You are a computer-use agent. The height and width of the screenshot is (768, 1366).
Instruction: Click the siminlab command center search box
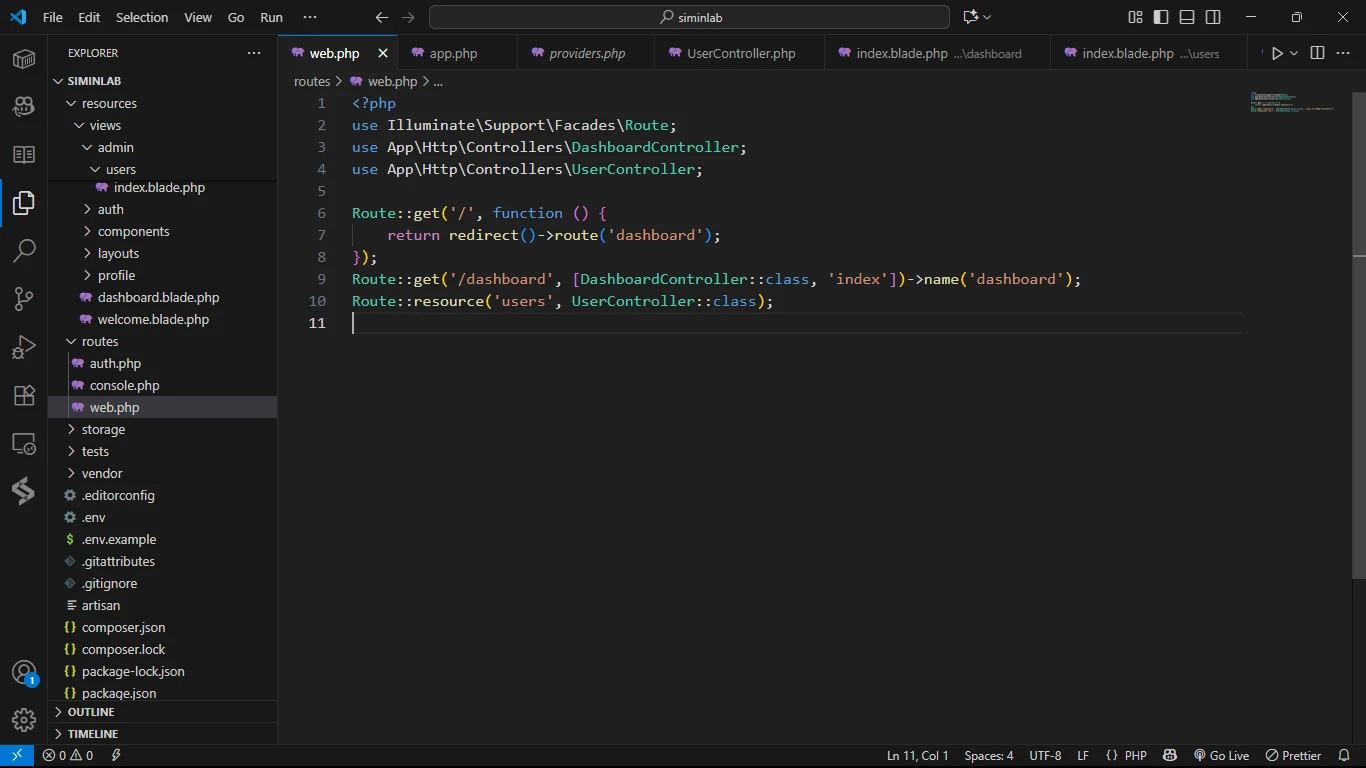pos(689,17)
